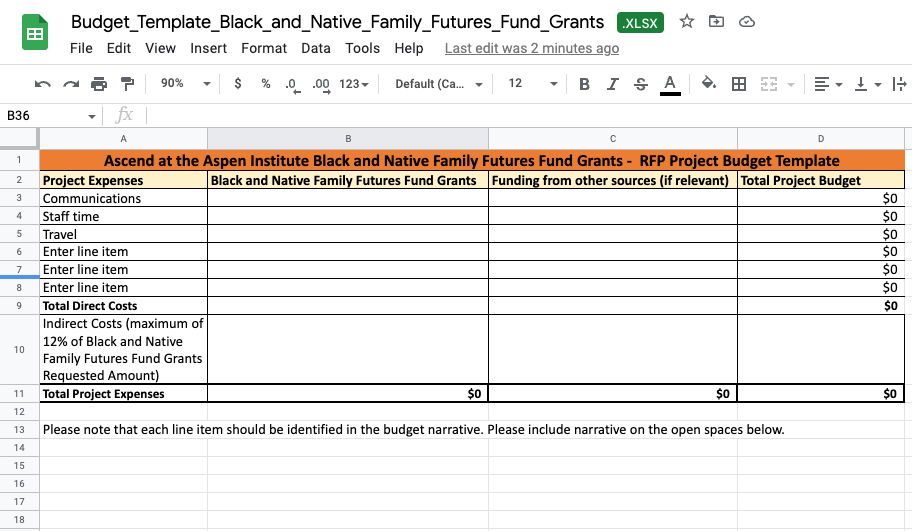Star this spreadsheet
The height and width of the screenshot is (531, 912).
687,22
